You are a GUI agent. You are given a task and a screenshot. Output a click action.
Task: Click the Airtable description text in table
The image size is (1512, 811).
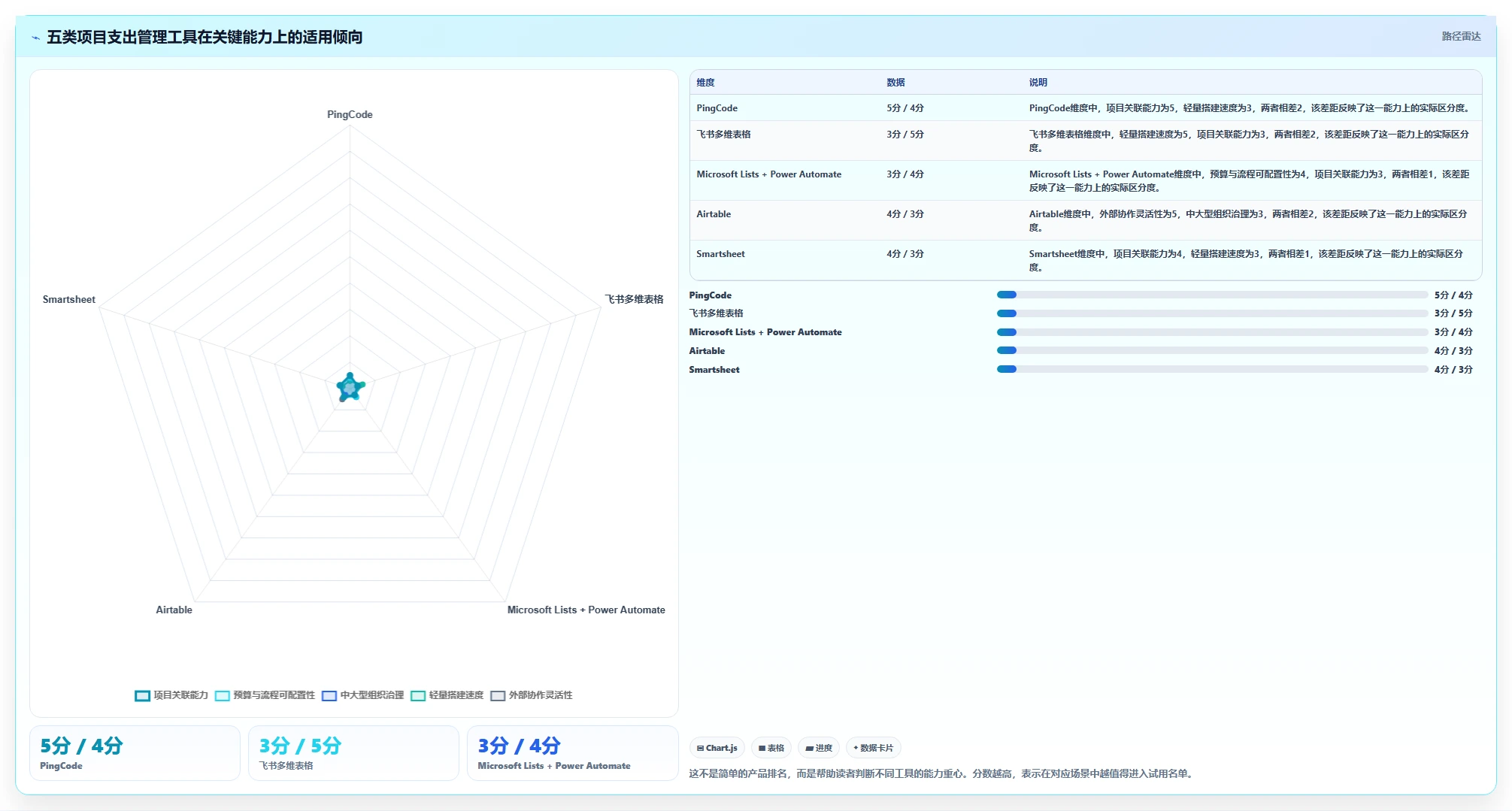click(x=1248, y=220)
